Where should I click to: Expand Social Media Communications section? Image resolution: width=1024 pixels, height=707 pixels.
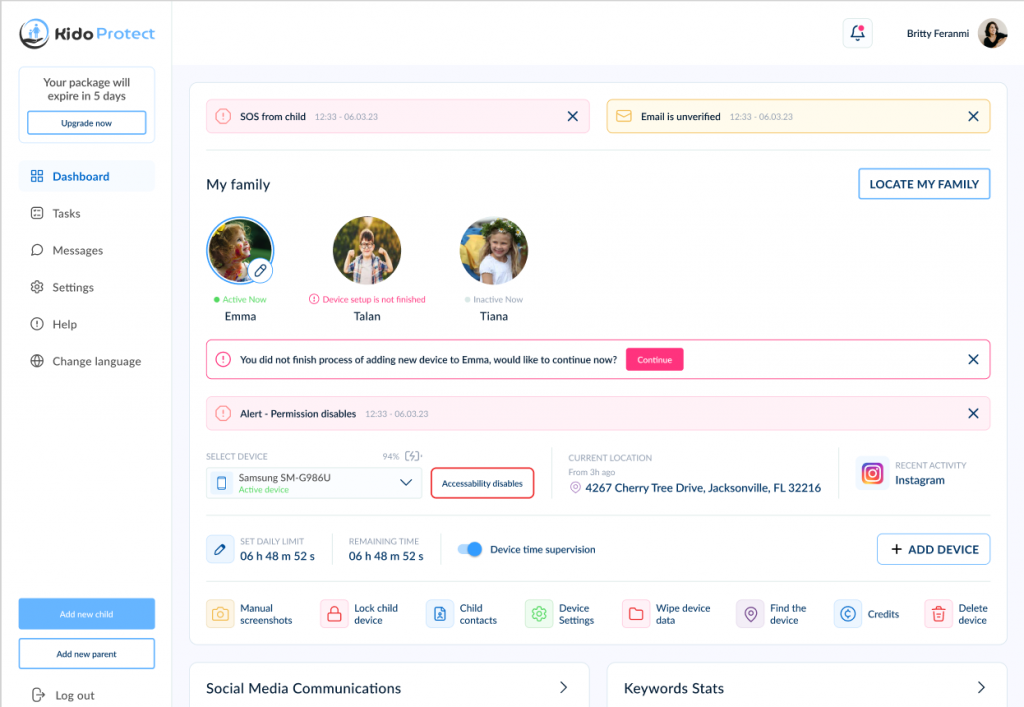click(564, 688)
